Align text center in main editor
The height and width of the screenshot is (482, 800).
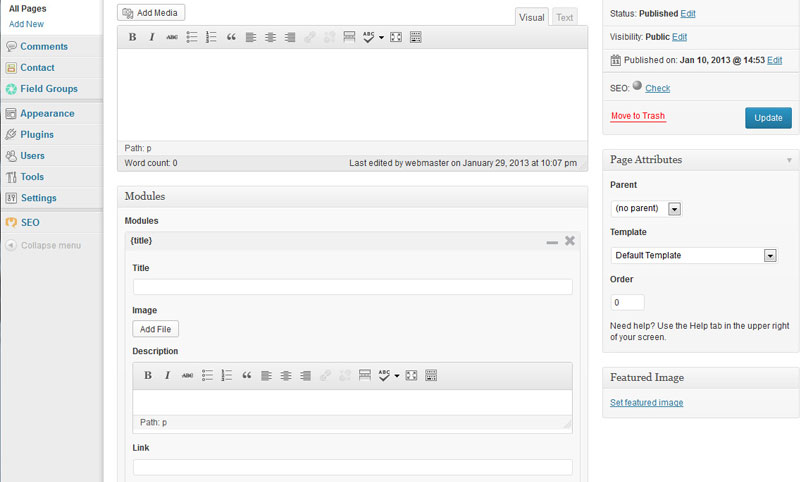[x=270, y=37]
